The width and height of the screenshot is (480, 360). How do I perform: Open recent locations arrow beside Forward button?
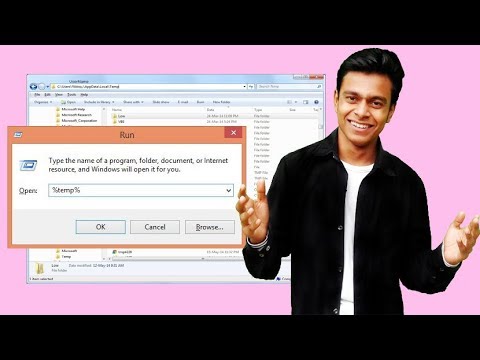pos(47,87)
